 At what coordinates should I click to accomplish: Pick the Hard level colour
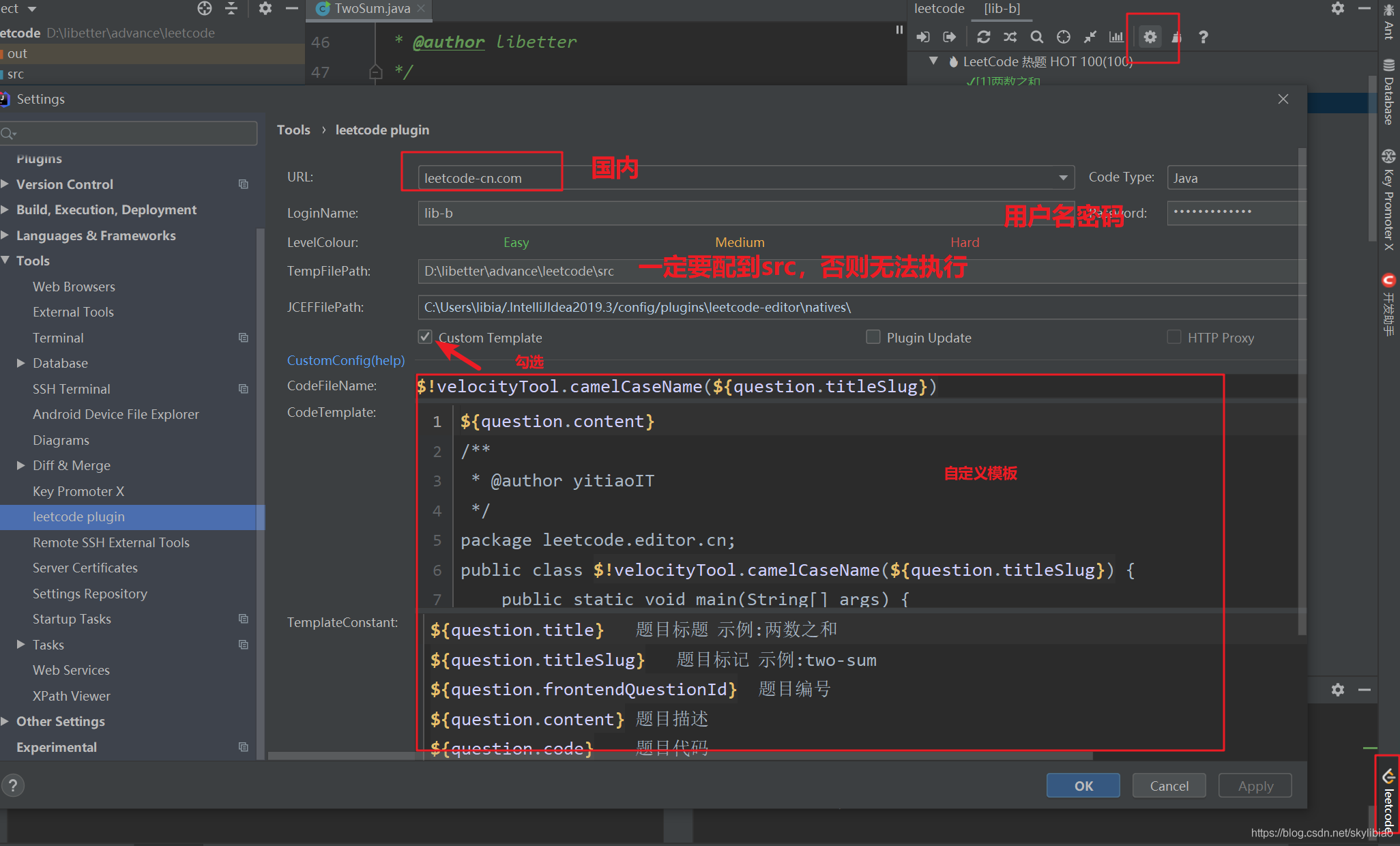click(x=965, y=242)
